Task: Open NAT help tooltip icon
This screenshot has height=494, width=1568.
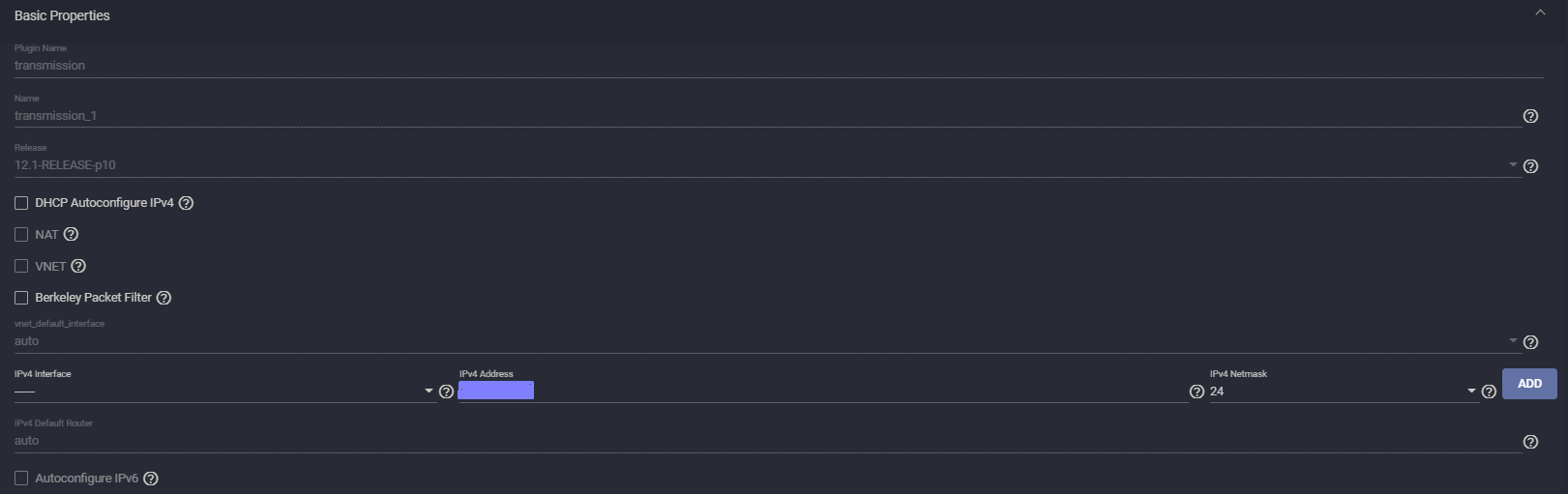Action: [x=71, y=234]
